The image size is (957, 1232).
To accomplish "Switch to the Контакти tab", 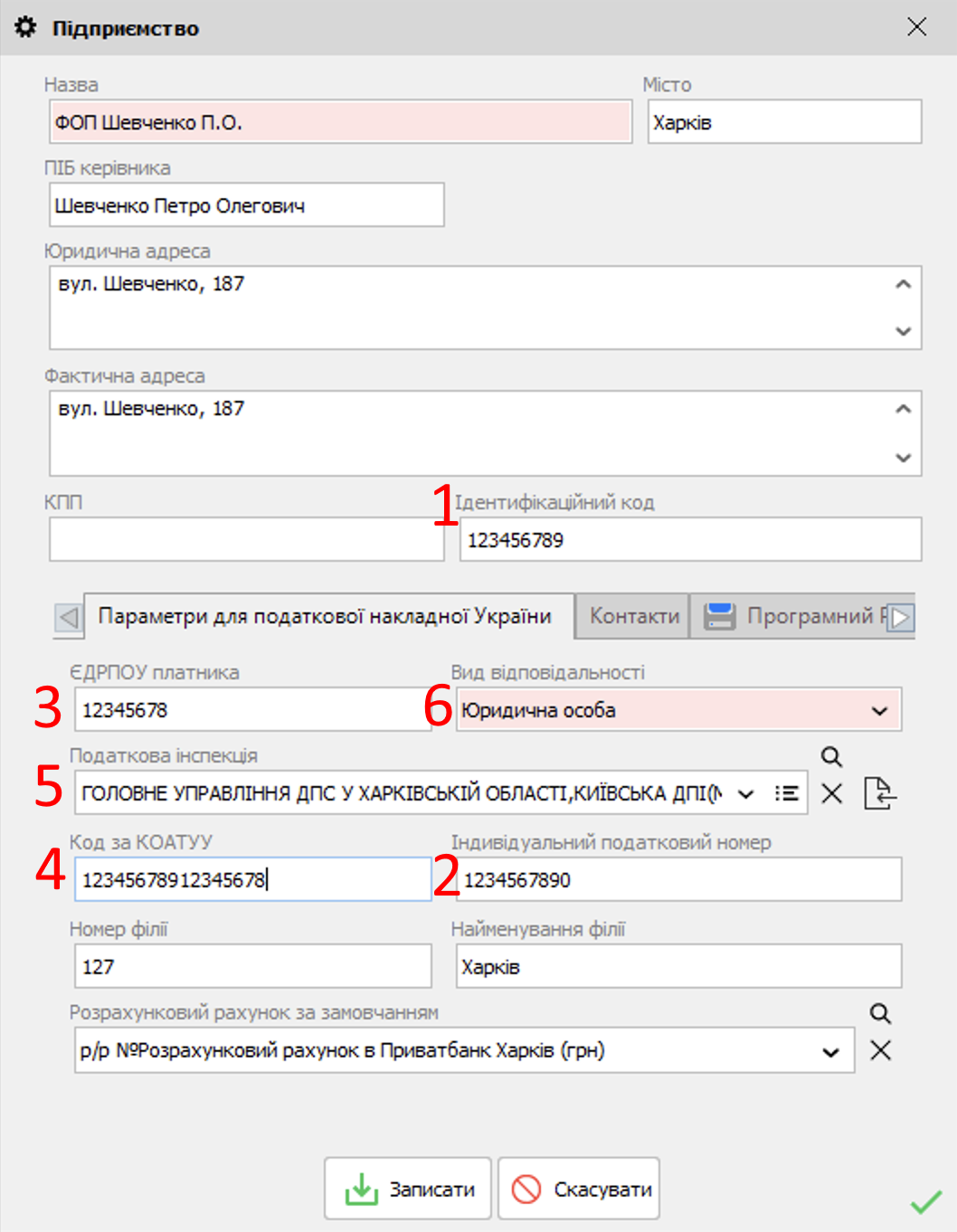I will click(634, 616).
